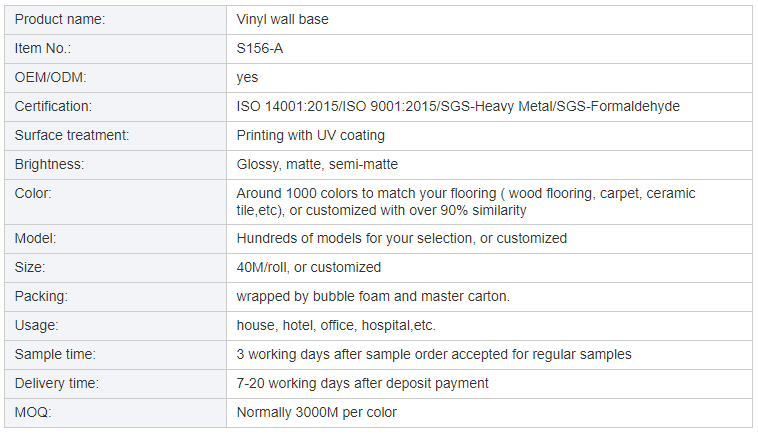The height and width of the screenshot is (434, 758).
Task: Click the "Product name:" label cell
Action: click(x=60, y=19)
